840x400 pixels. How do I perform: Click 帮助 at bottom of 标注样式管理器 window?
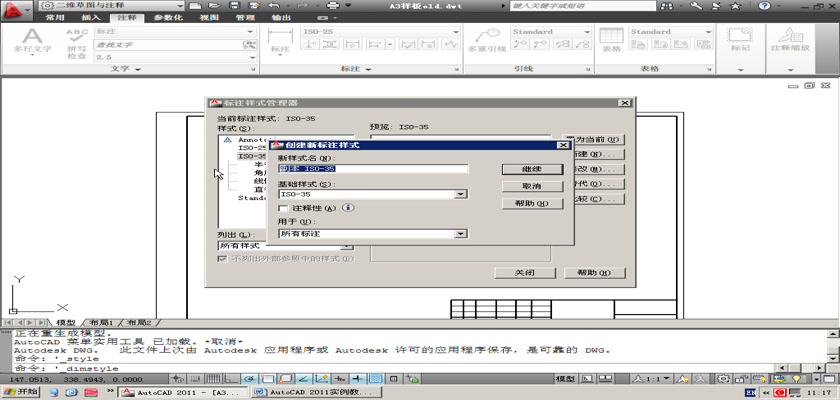(x=595, y=273)
